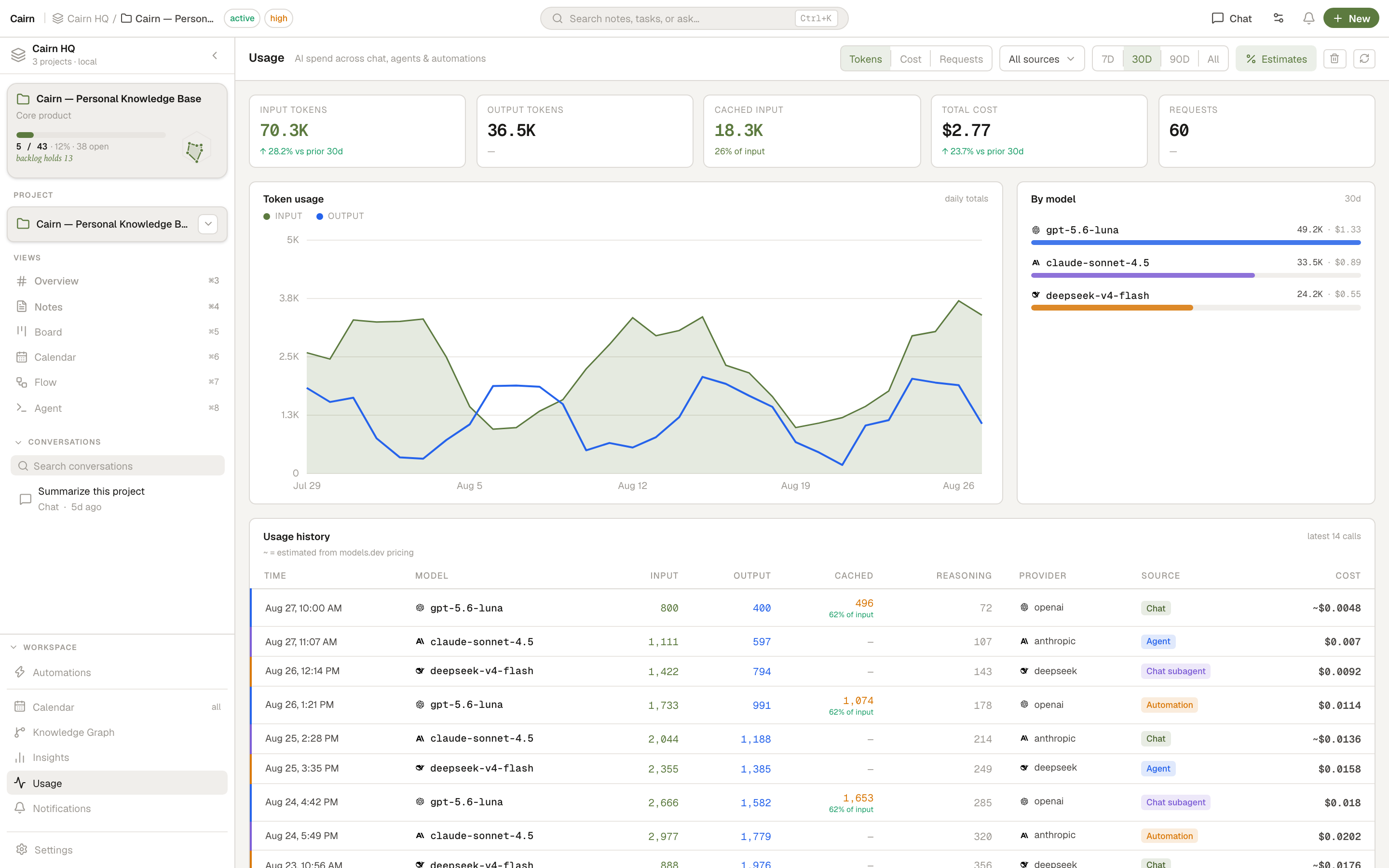Viewport: 1389px width, 868px height.
Task: Click the Input Tokens 70.3K card
Action: pyautogui.click(x=357, y=132)
